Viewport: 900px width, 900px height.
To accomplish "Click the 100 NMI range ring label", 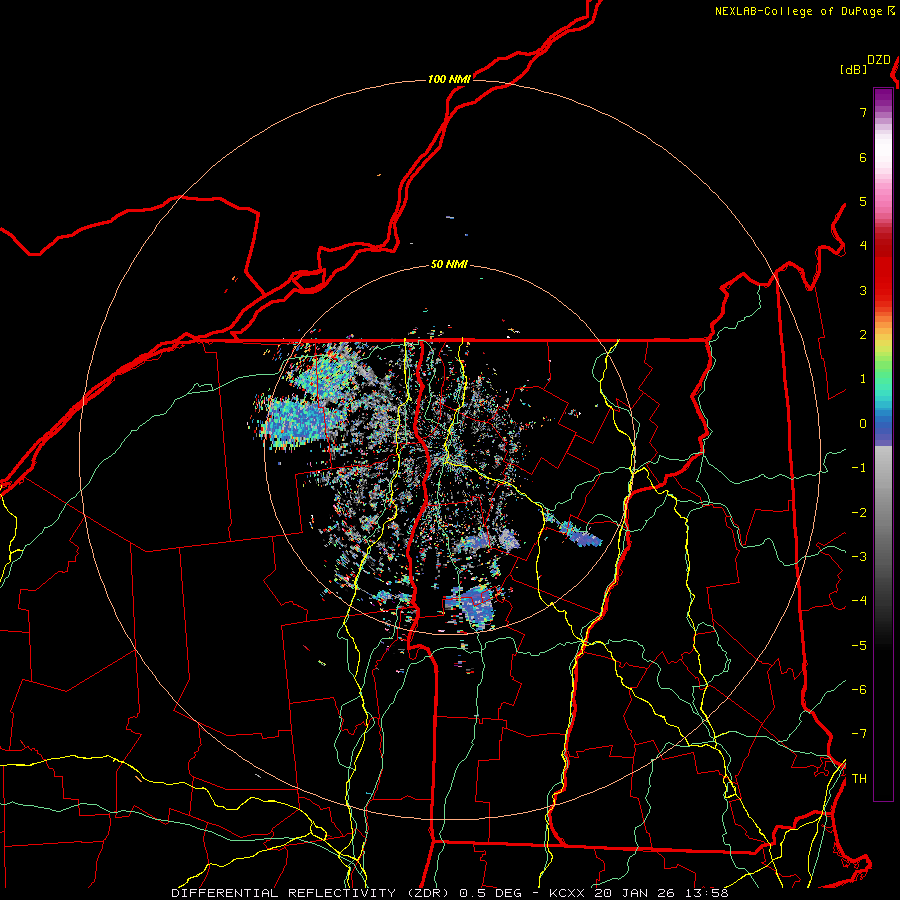I will (449, 79).
